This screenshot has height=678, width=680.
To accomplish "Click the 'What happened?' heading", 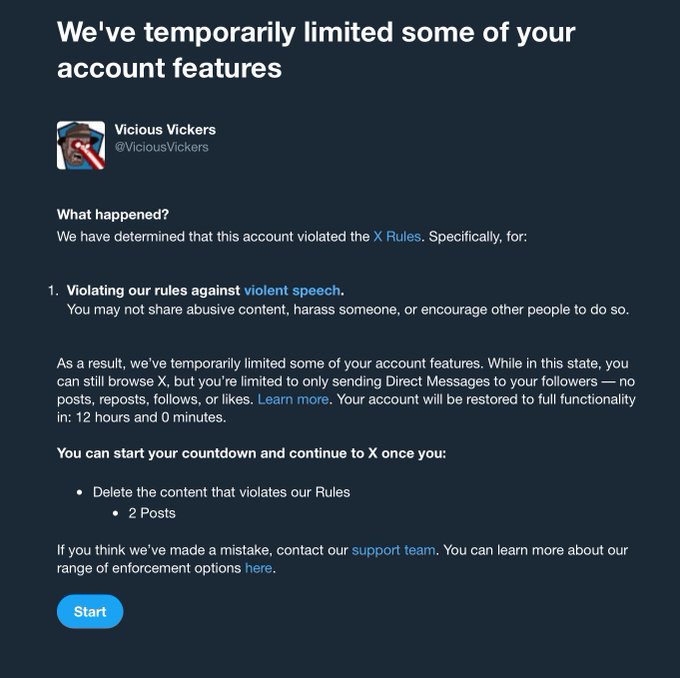I will (x=113, y=214).
